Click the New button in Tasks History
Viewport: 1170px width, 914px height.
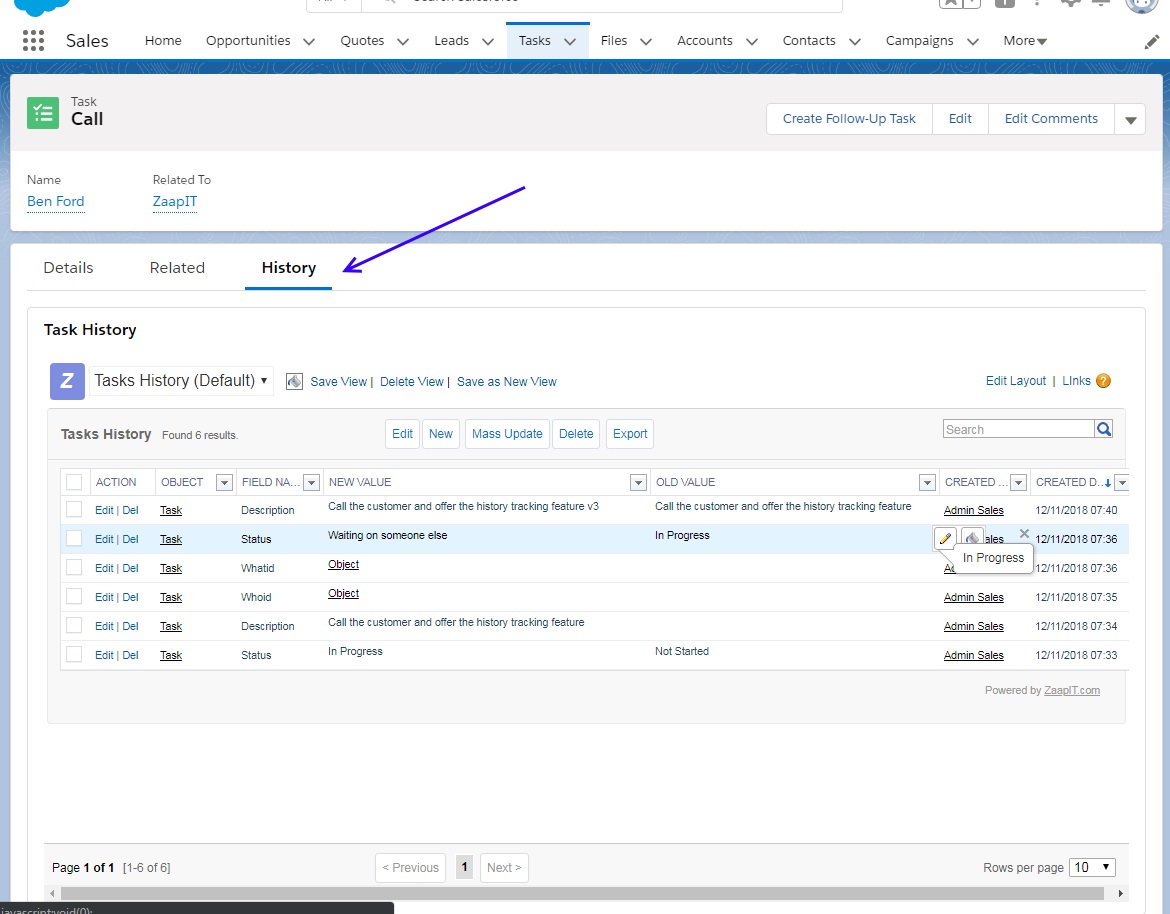[440, 433]
